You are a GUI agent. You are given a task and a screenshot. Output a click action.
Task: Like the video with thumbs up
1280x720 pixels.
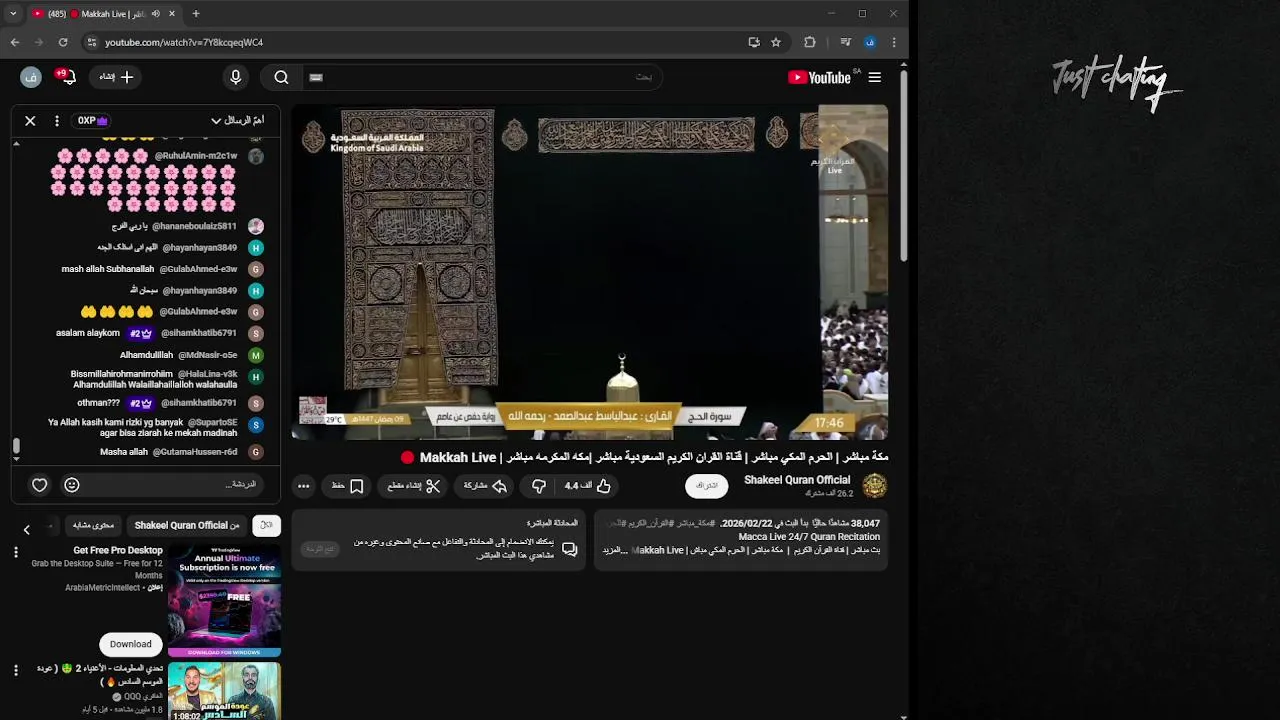click(x=588, y=486)
